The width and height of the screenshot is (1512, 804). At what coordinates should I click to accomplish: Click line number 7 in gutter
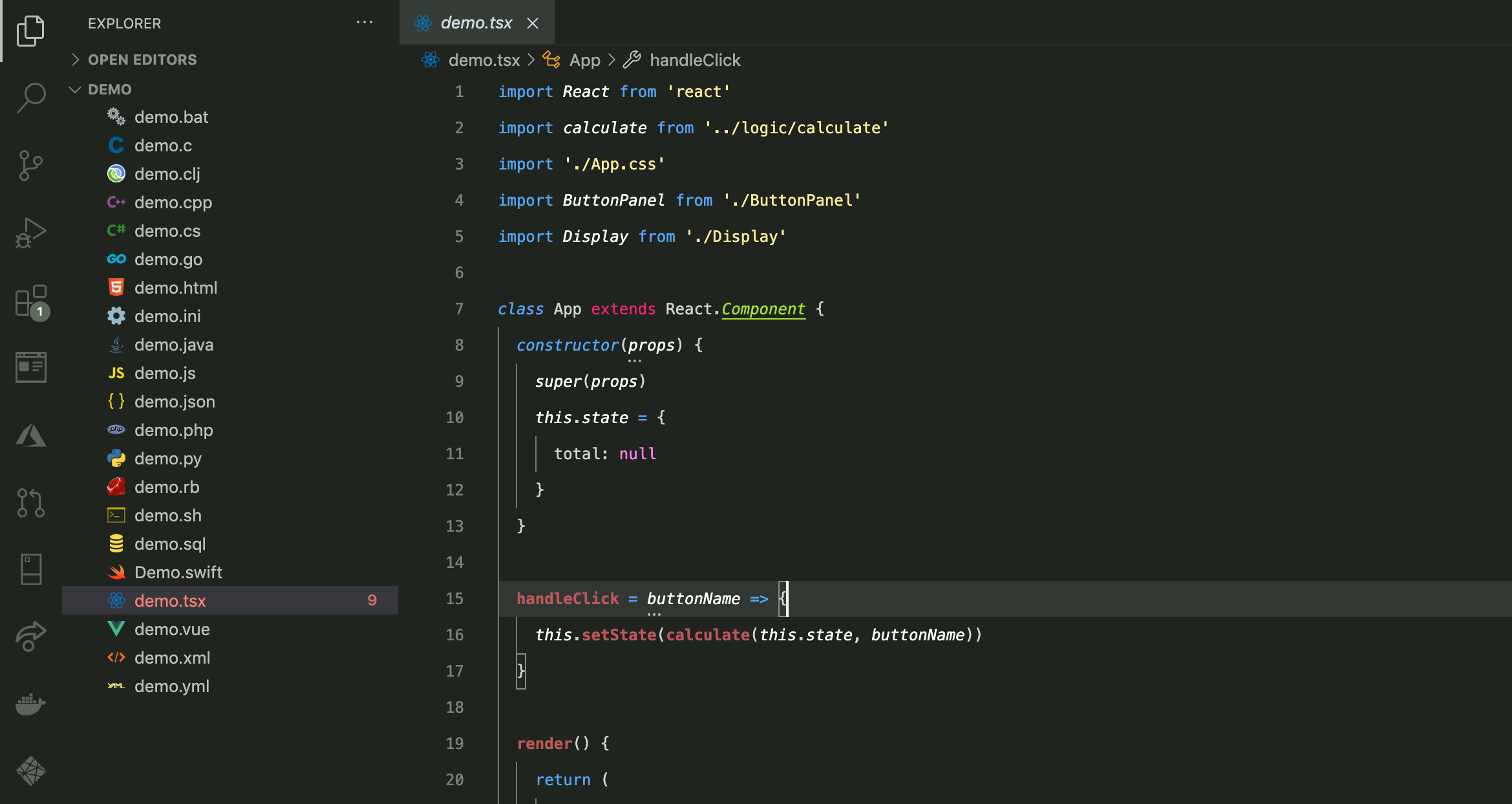[459, 309]
